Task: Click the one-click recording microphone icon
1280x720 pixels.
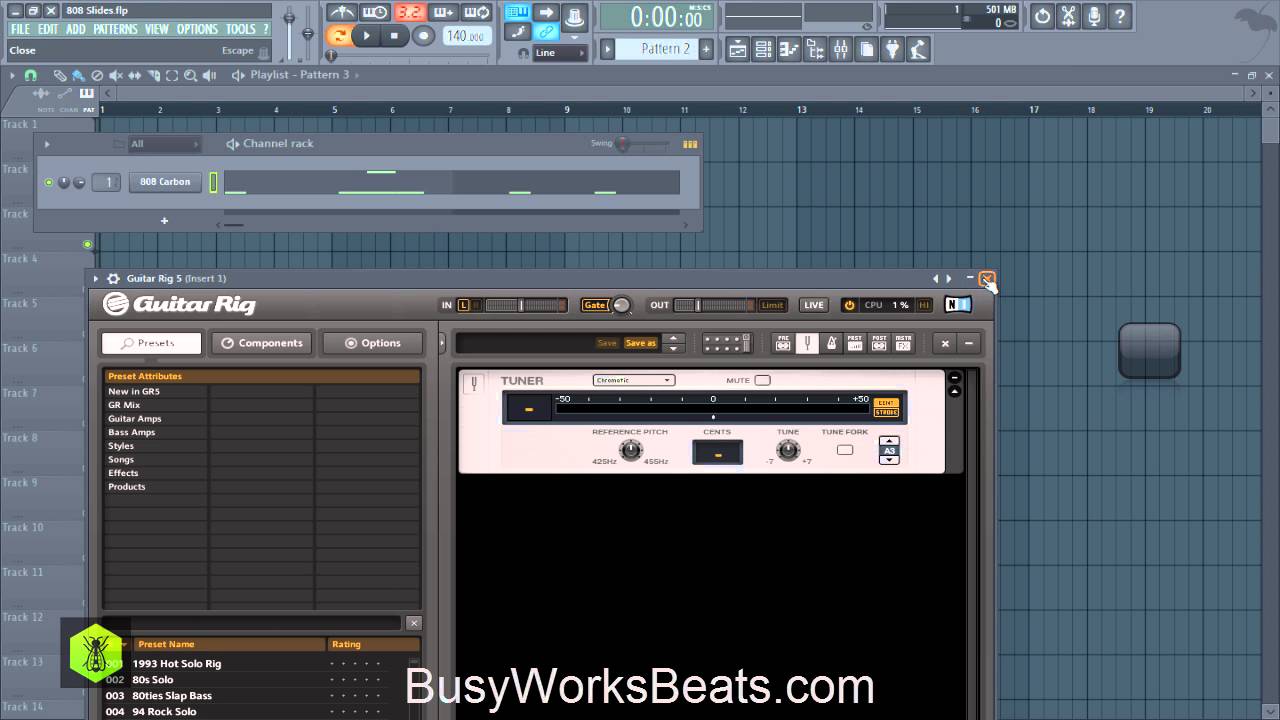Action: click(1095, 16)
